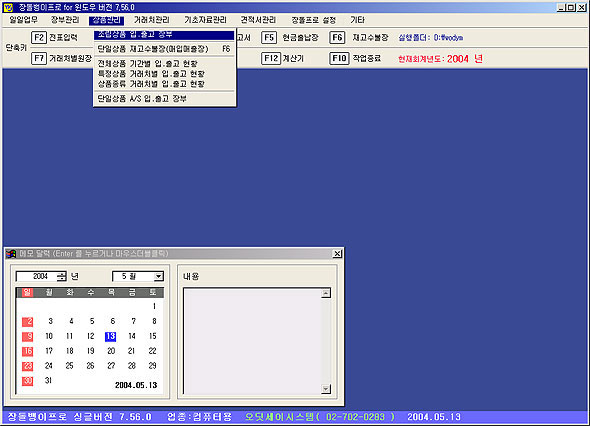The width and height of the screenshot is (590, 426).
Task: Select day 20 in the calendar
Action: click(111, 351)
